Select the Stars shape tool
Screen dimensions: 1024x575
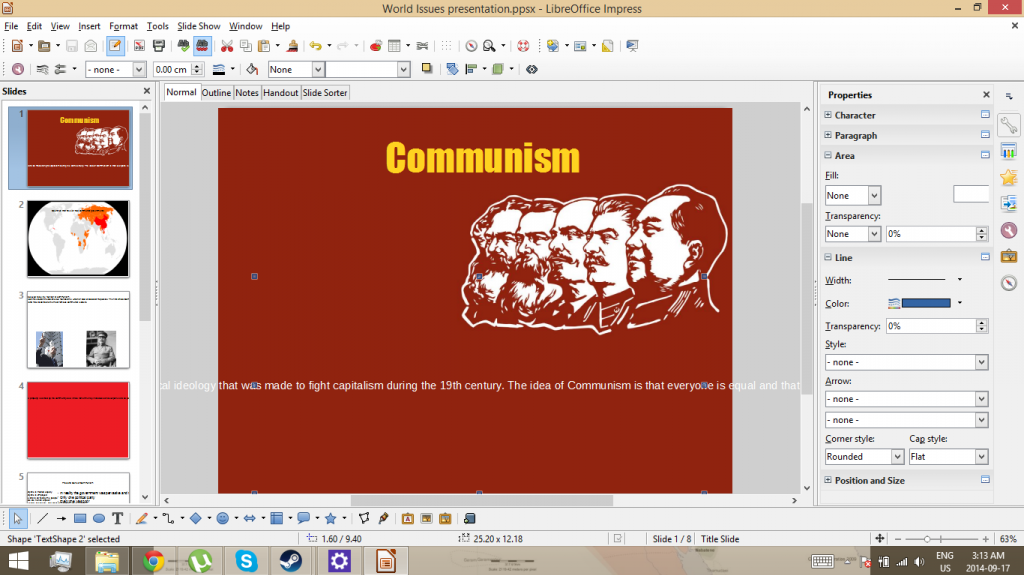330,519
